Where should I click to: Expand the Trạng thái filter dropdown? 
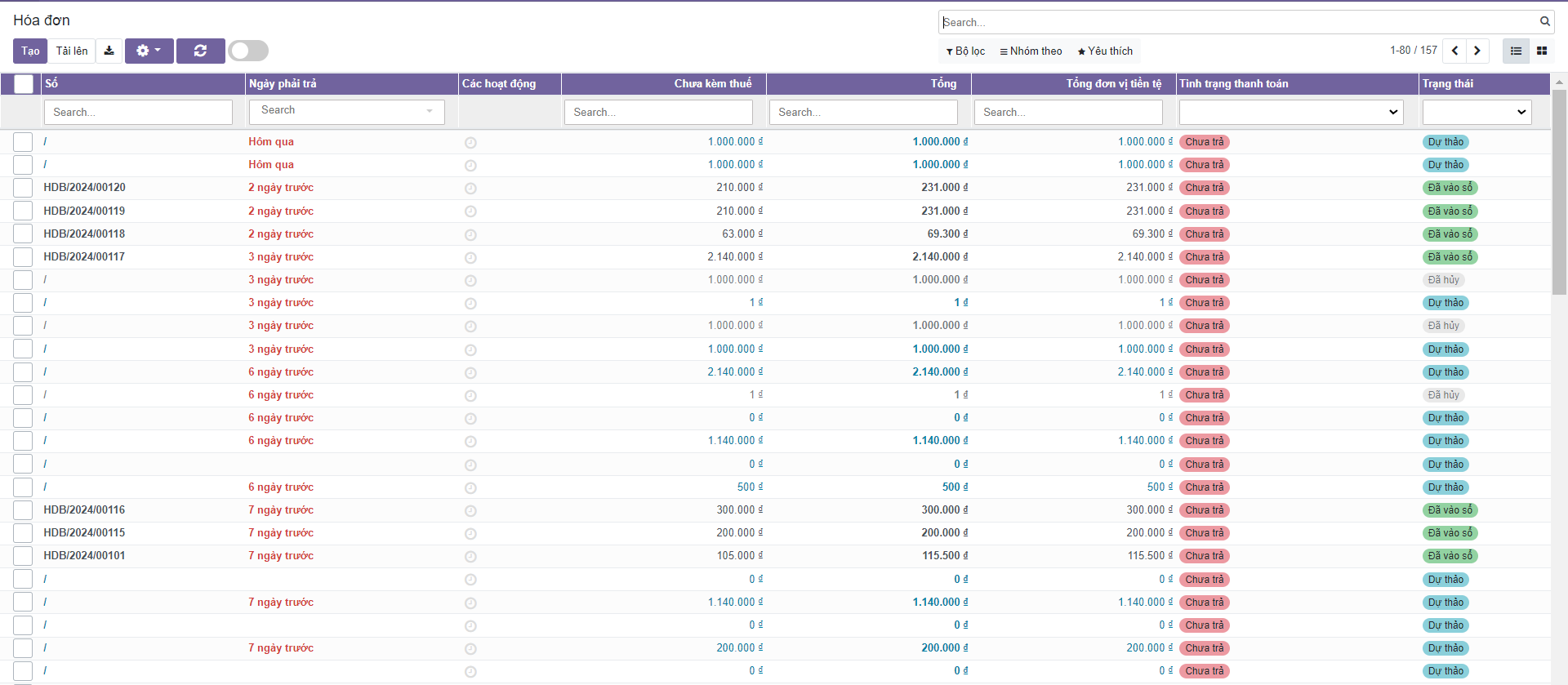coord(1477,112)
